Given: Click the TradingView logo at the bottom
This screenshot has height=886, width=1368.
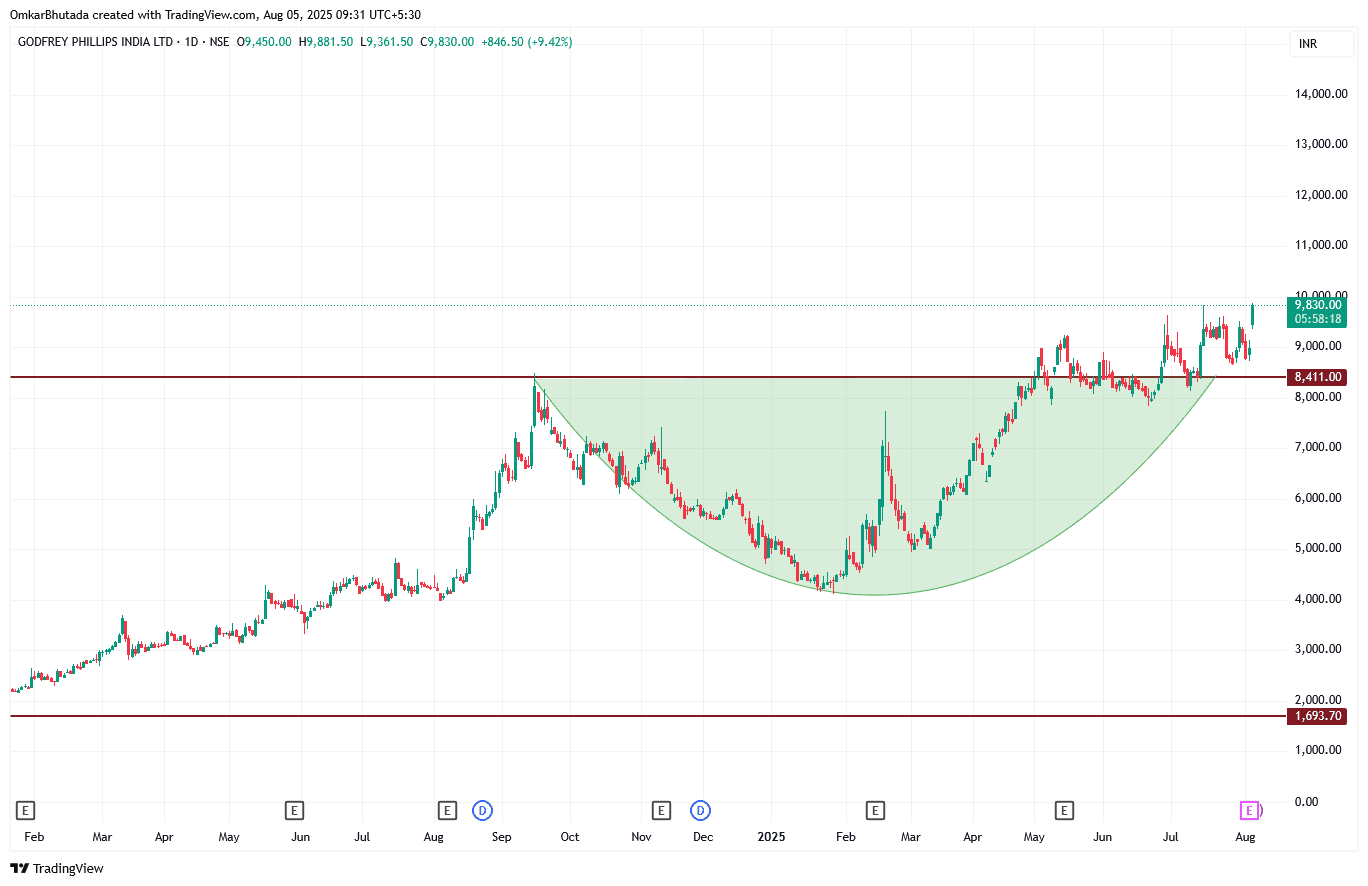Looking at the screenshot, I should [57, 868].
